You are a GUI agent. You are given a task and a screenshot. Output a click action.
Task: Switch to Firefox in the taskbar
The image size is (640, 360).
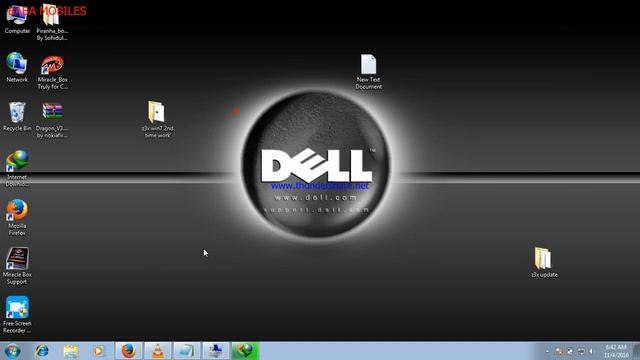coord(129,351)
